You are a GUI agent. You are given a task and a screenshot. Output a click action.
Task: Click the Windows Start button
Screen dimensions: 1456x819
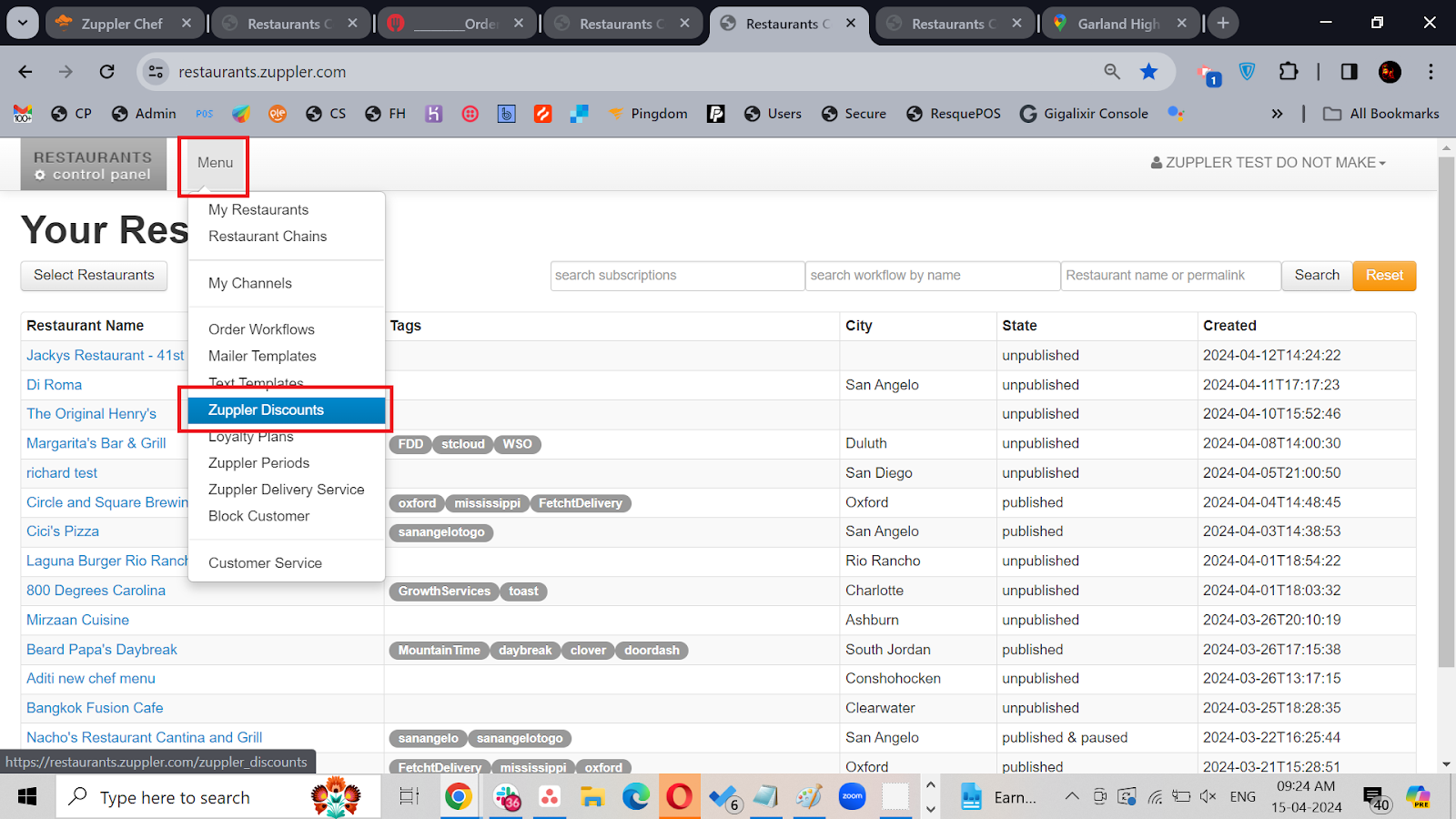(27, 797)
